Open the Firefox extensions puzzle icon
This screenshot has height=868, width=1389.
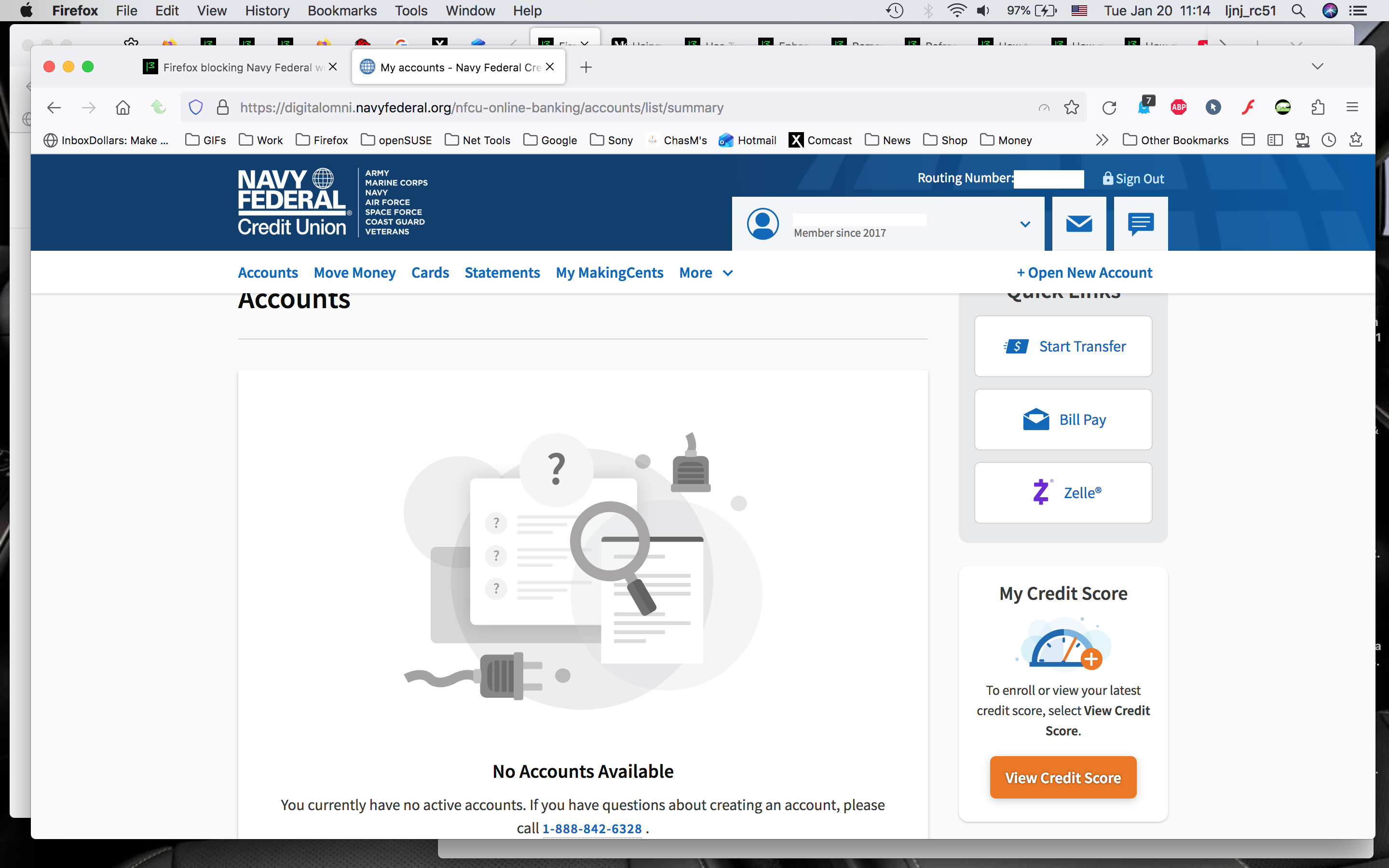tap(1318, 108)
